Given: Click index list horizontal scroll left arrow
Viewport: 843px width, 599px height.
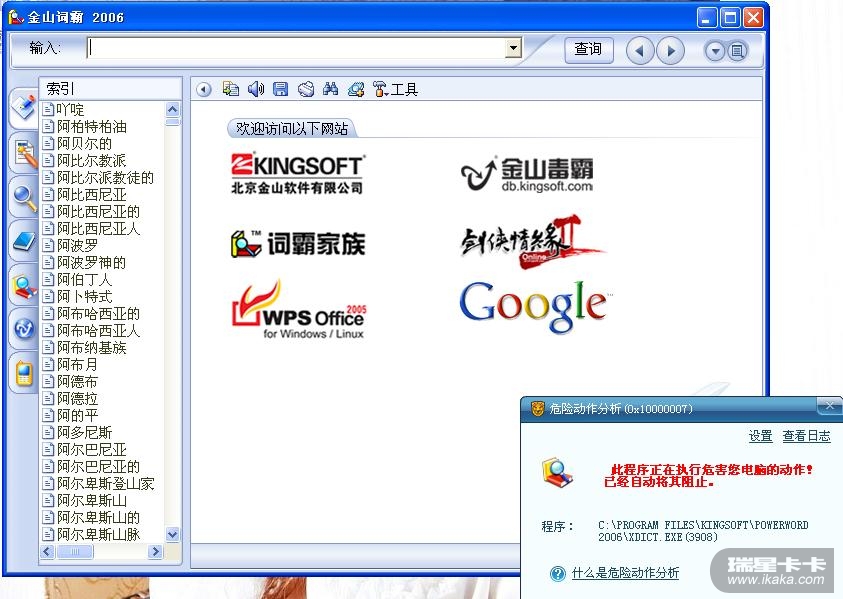Looking at the screenshot, I should coord(47,552).
